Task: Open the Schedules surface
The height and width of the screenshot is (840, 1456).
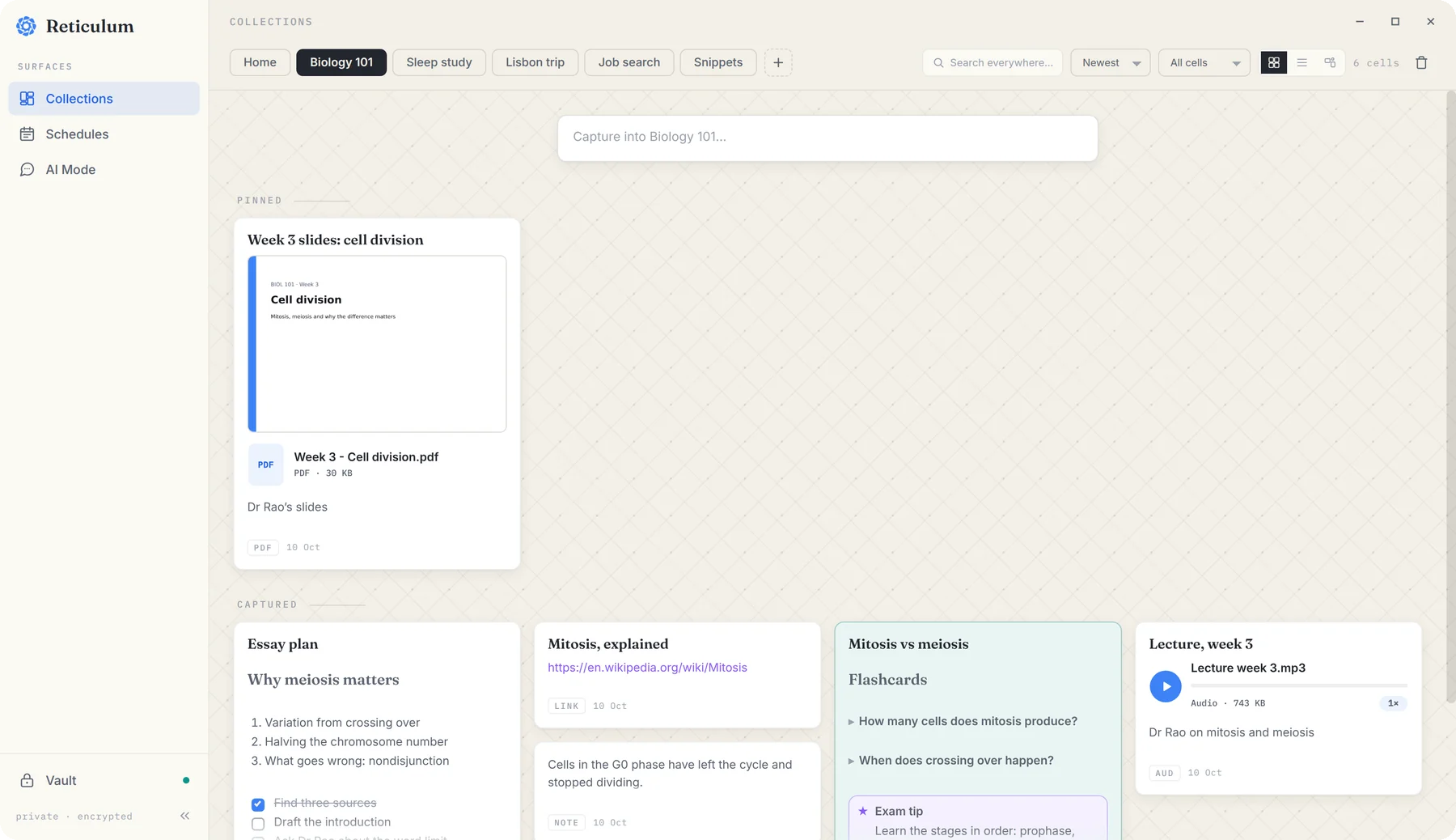Action: [x=104, y=134]
